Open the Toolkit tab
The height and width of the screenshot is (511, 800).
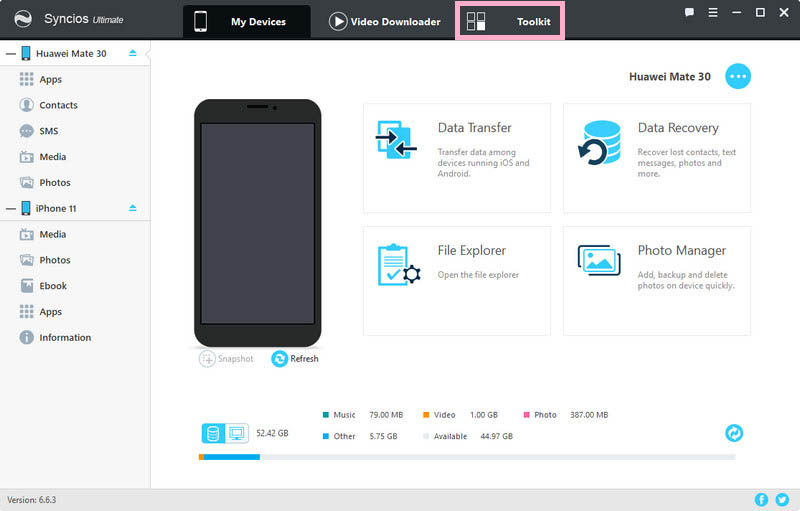[x=510, y=21]
